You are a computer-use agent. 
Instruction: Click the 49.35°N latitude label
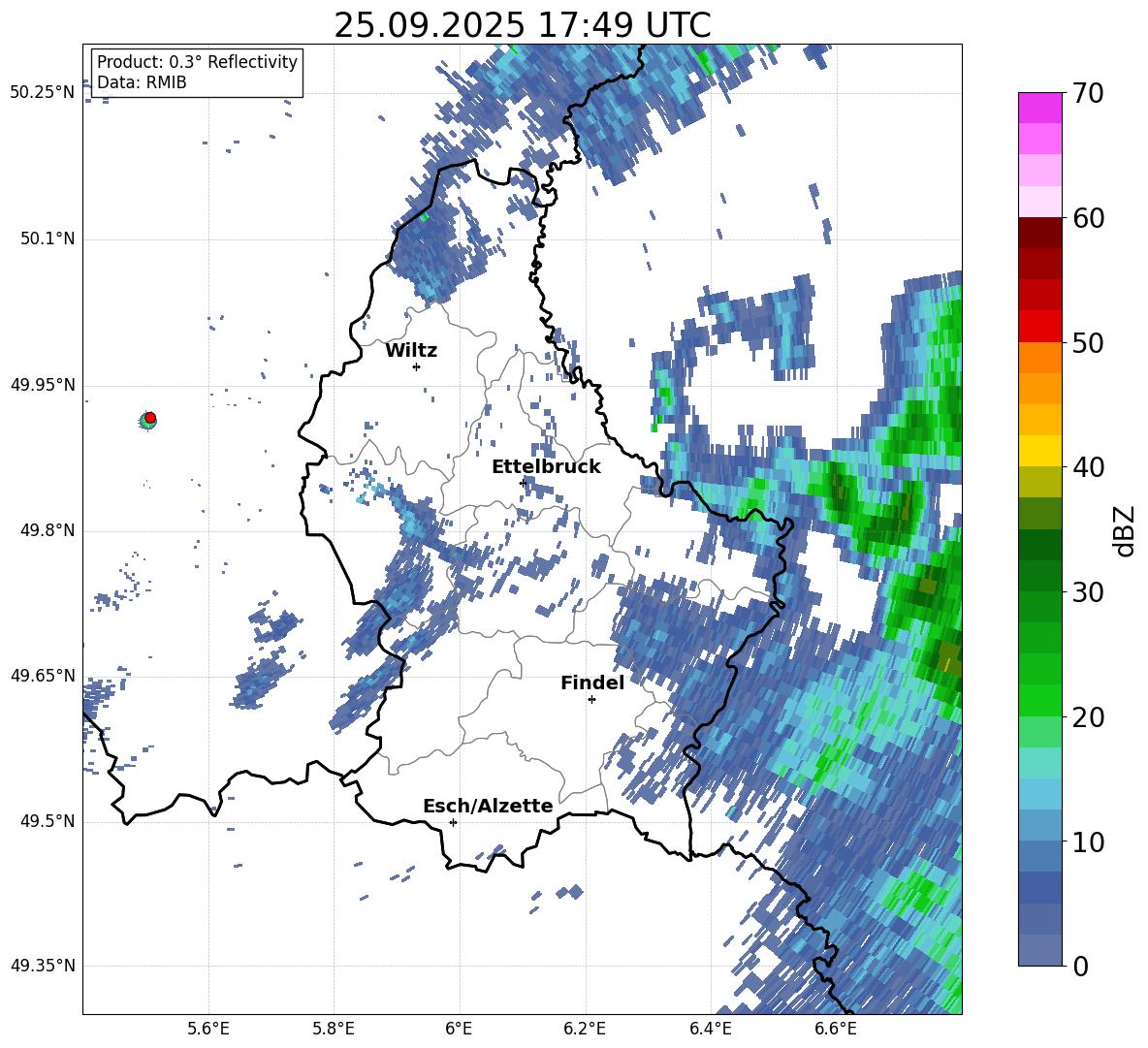43,966
